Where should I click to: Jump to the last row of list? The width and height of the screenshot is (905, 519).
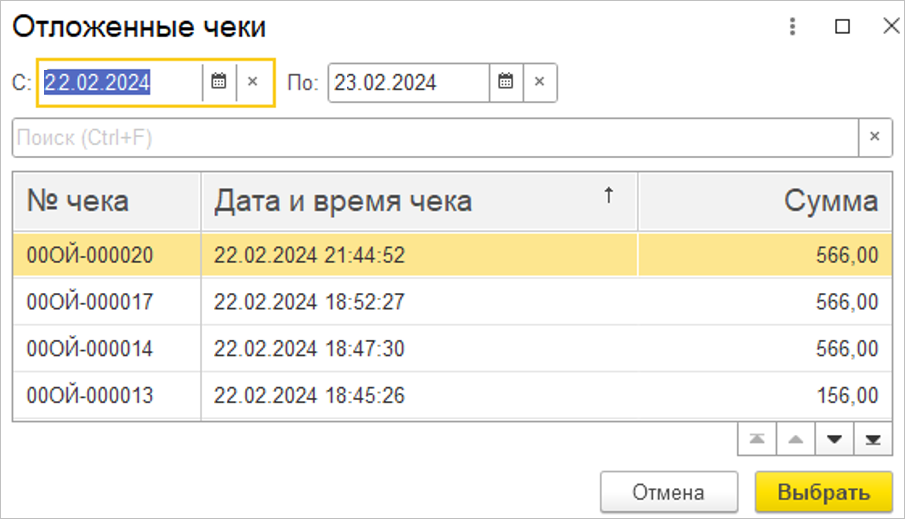point(873,439)
